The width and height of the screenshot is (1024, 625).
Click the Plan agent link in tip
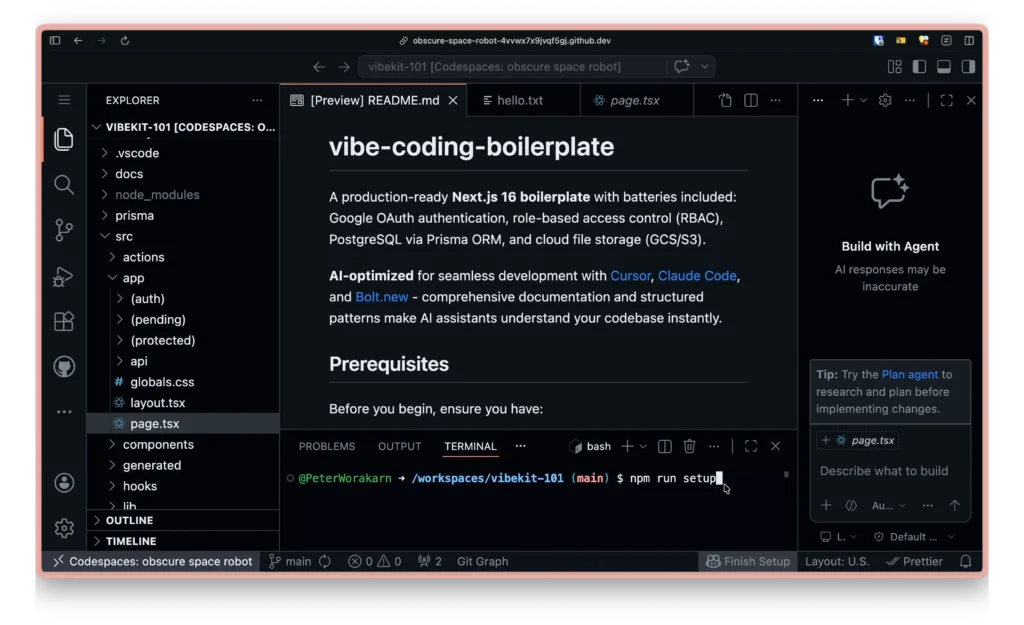[909, 375]
